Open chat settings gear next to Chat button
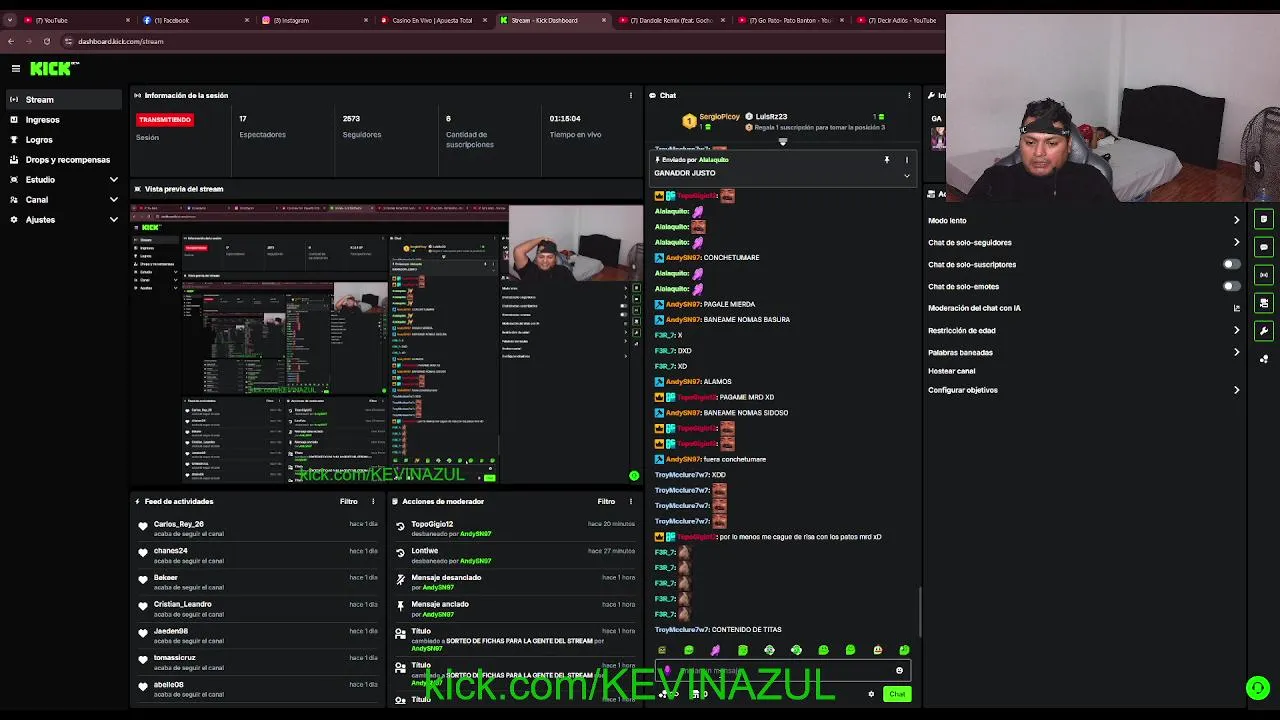Viewport: 1280px width, 720px height. click(871, 694)
